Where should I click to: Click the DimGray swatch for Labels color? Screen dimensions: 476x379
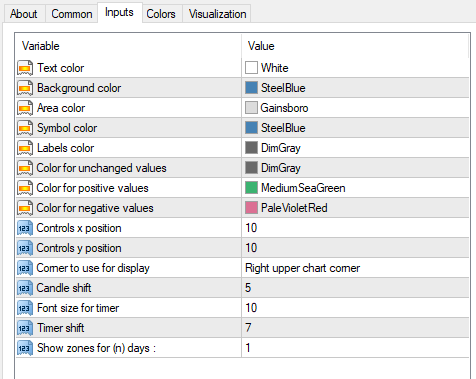coord(251,148)
